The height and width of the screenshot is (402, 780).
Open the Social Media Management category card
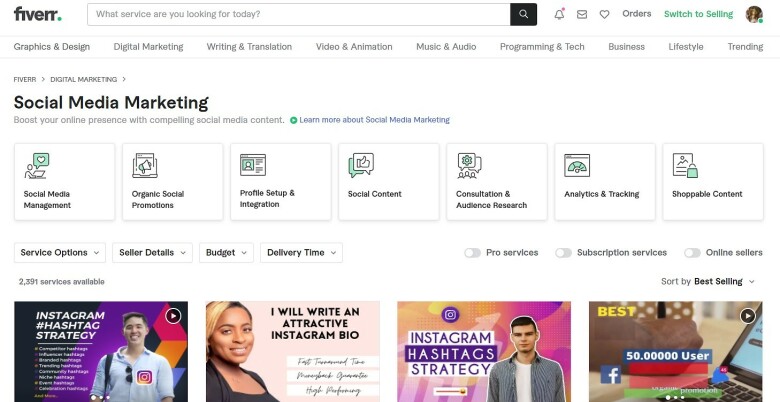pos(64,182)
